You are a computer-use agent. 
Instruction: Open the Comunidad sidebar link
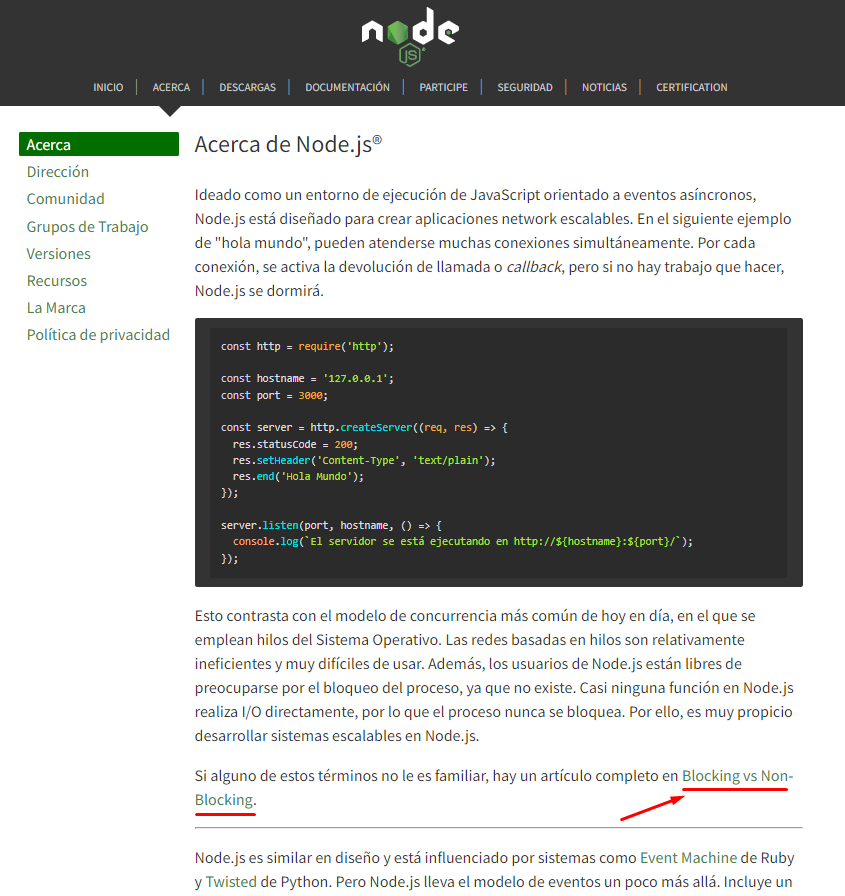click(x=66, y=199)
